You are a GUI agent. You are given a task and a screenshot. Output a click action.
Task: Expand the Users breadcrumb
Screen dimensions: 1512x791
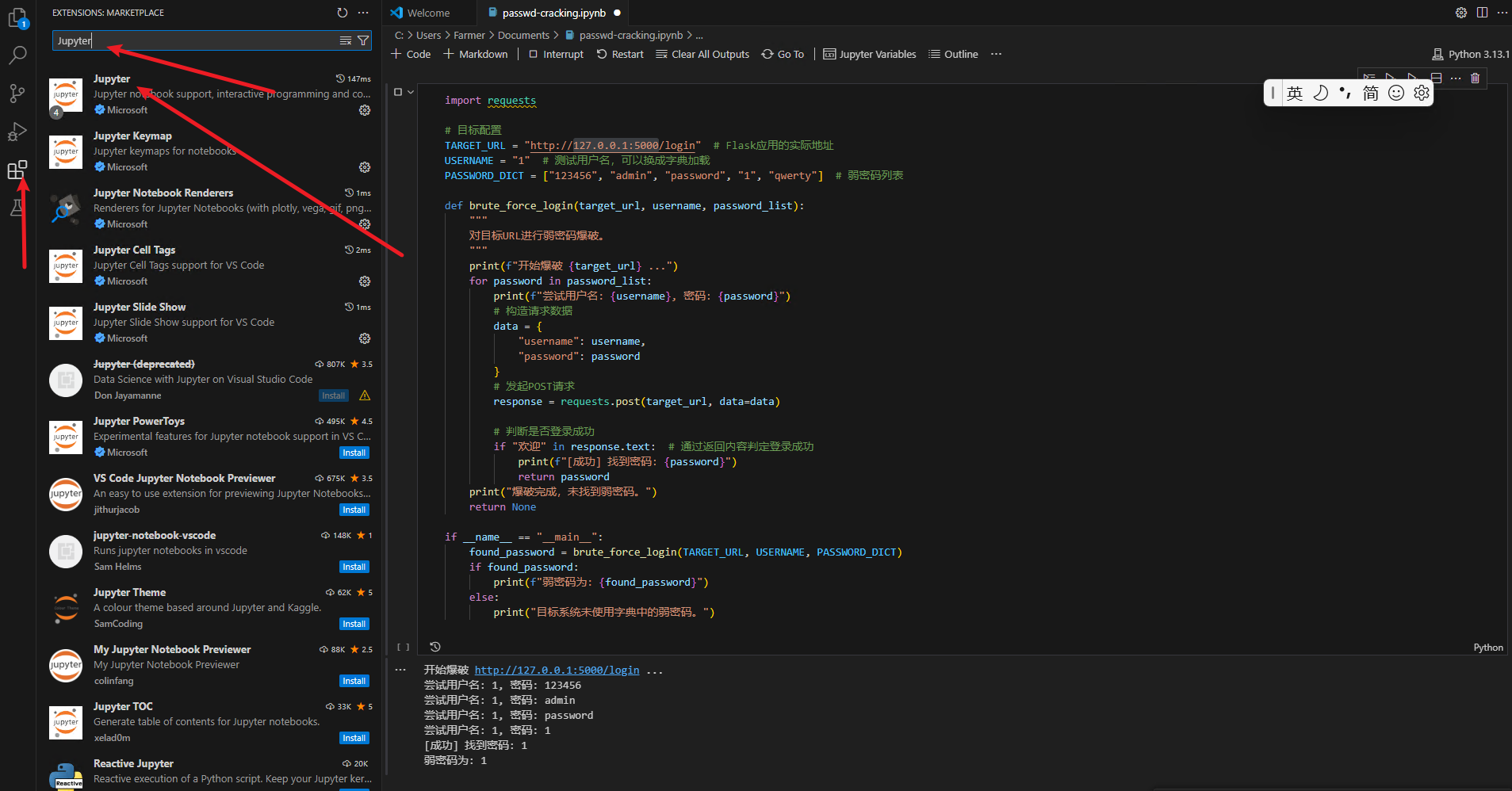point(428,35)
